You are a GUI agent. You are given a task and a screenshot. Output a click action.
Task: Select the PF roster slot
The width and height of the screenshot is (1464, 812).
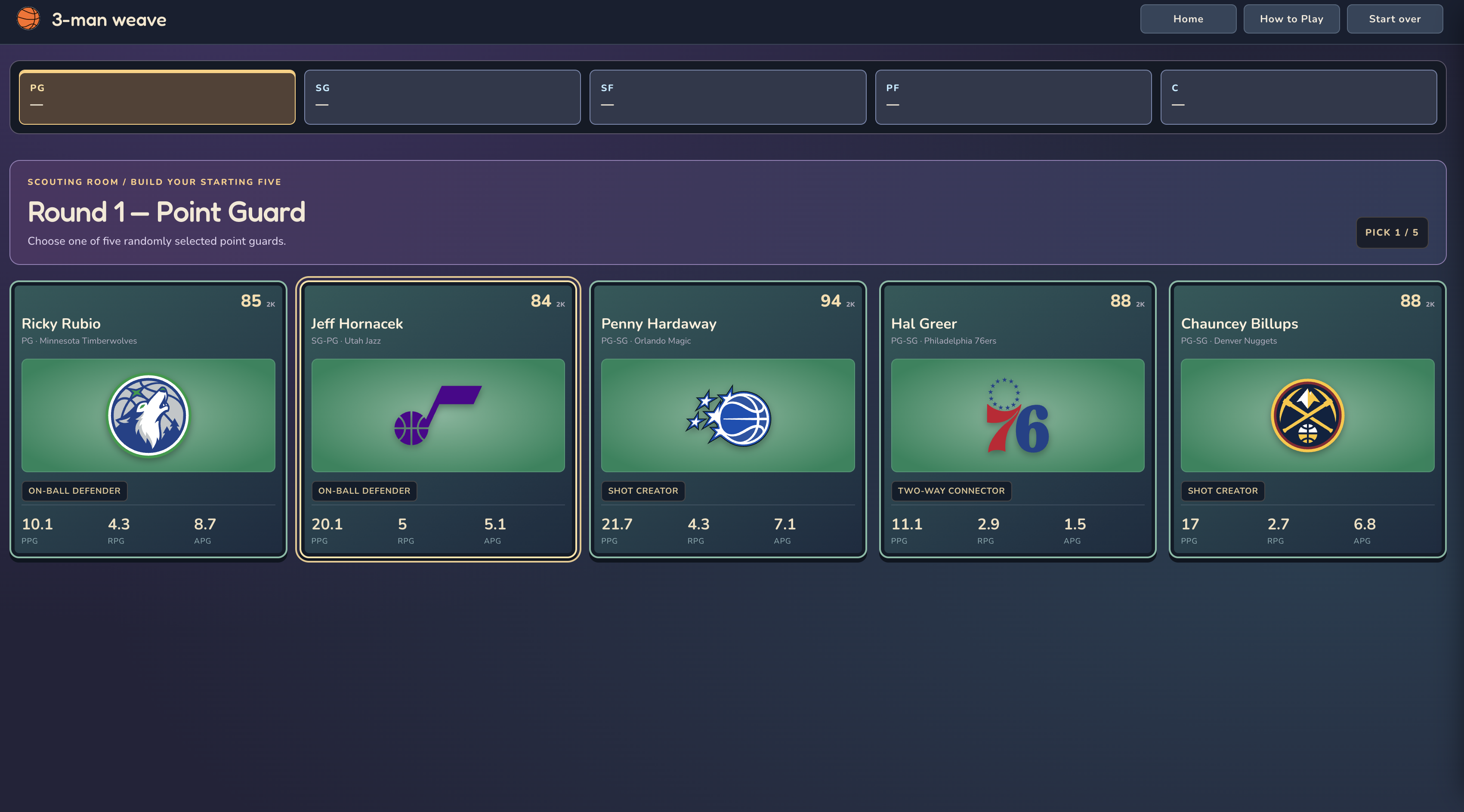pos(1013,97)
